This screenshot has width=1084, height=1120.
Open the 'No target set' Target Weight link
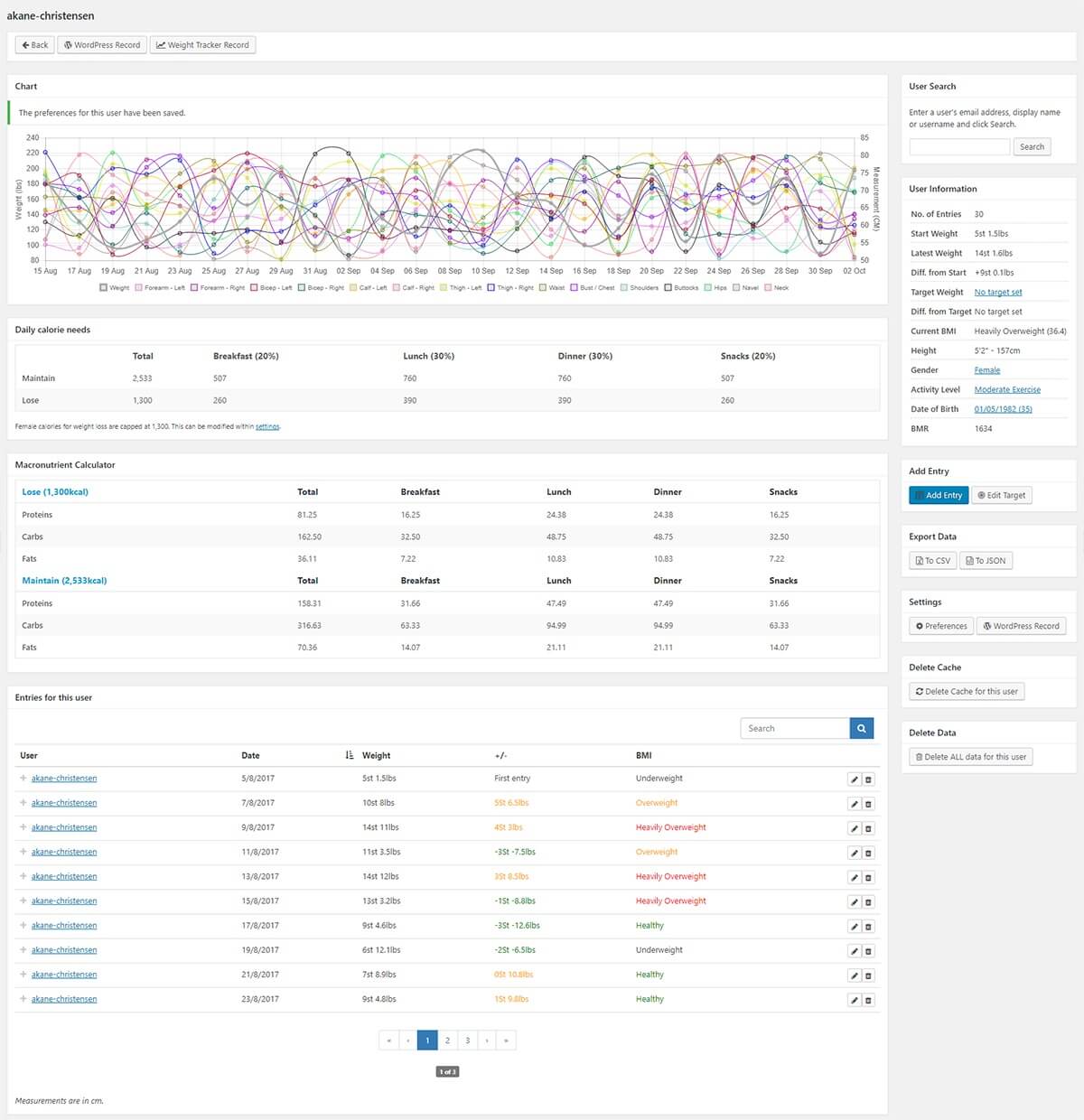(x=998, y=292)
